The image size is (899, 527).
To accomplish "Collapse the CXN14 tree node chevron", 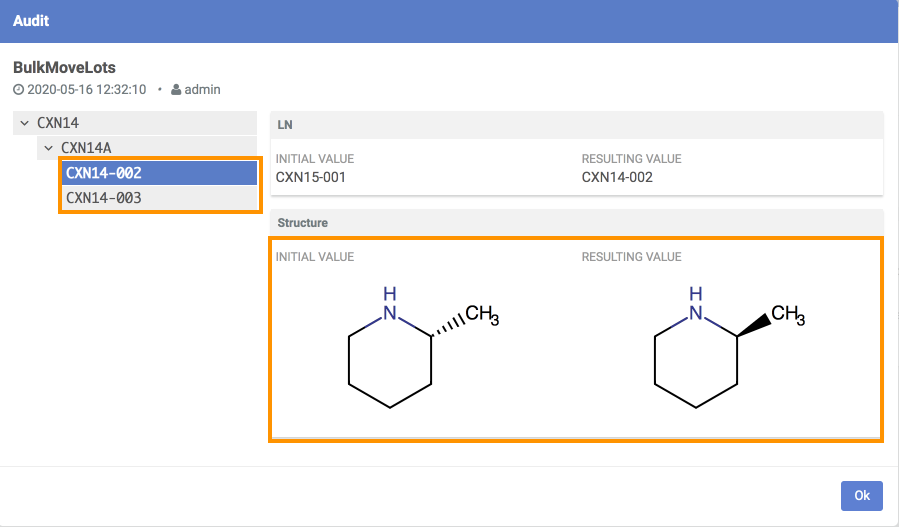I will coord(24,123).
